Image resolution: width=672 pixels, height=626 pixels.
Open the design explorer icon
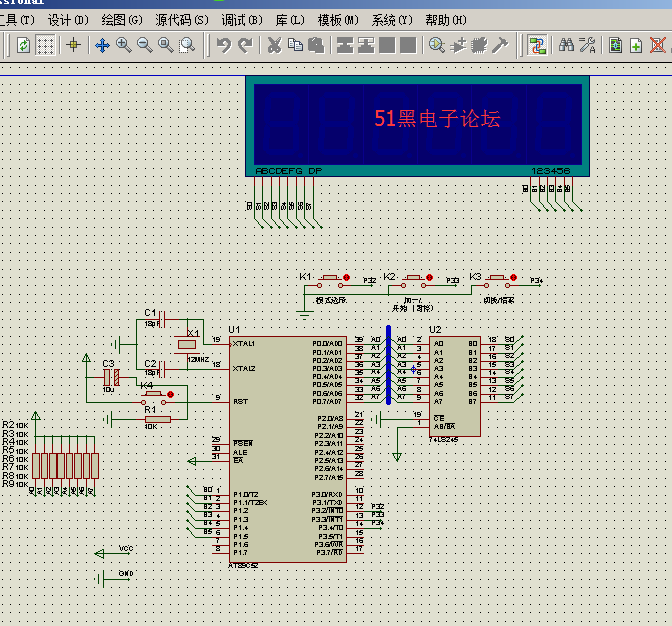(615, 45)
